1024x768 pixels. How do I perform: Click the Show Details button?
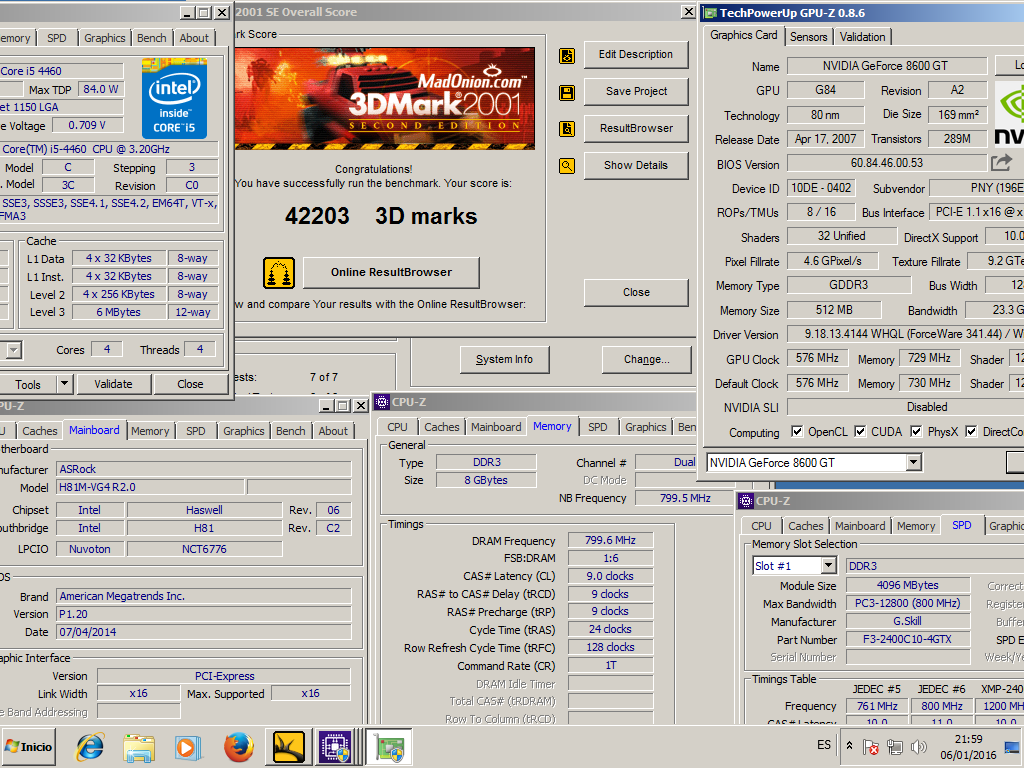point(636,165)
